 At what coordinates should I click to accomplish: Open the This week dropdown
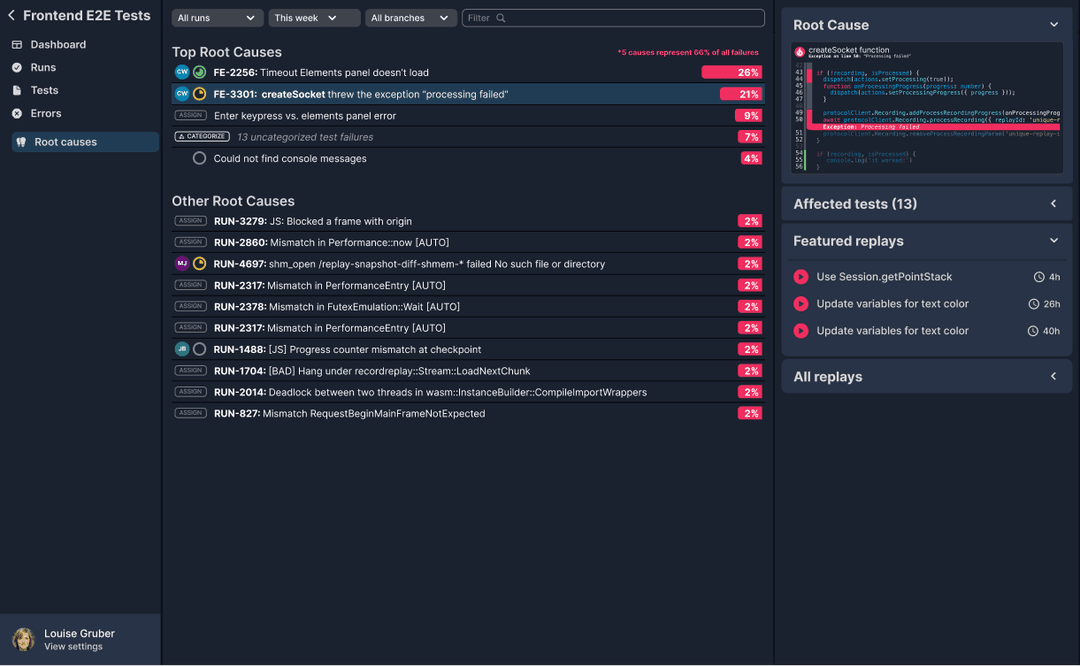pos(314,18)
